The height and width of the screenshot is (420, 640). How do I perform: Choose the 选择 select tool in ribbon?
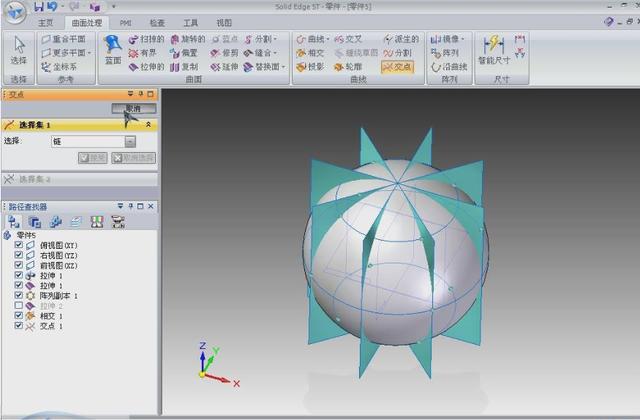[x=18, y=50]
